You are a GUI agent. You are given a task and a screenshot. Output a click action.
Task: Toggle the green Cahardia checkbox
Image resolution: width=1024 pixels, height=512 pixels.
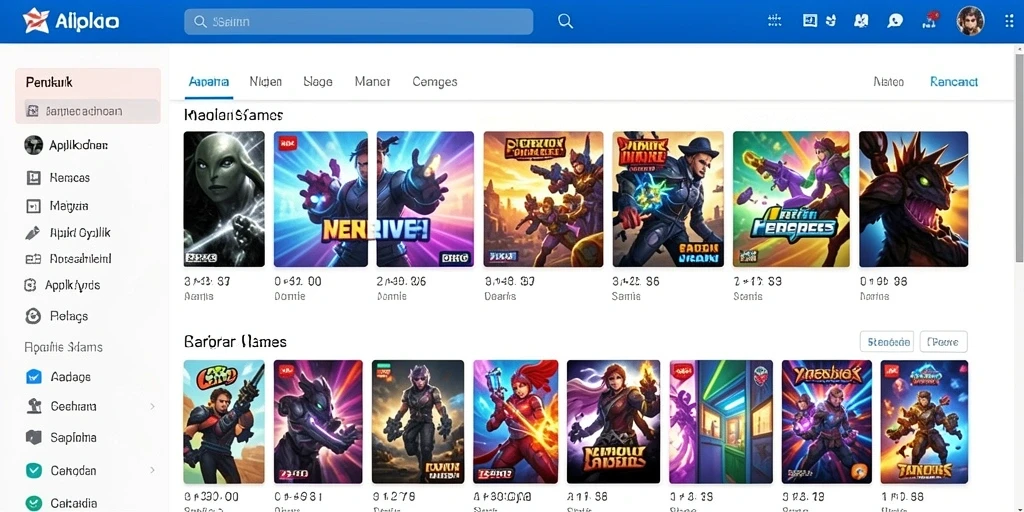click(x=33, y=504)
